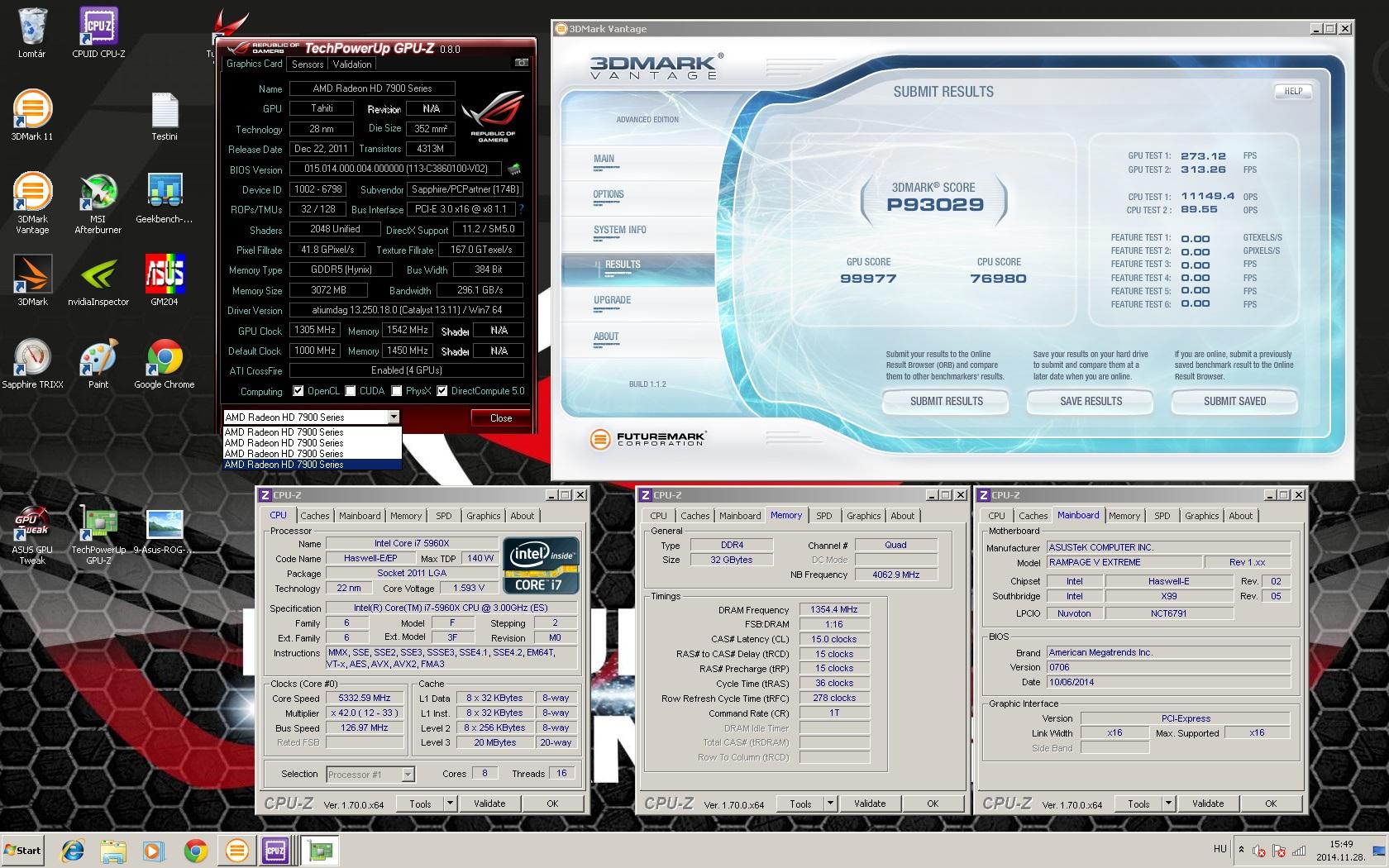The height and width of the screenshot is (868, 1389).
Task: Select UPGRADE in 3DMark Vantage menu
Action: 613,300
